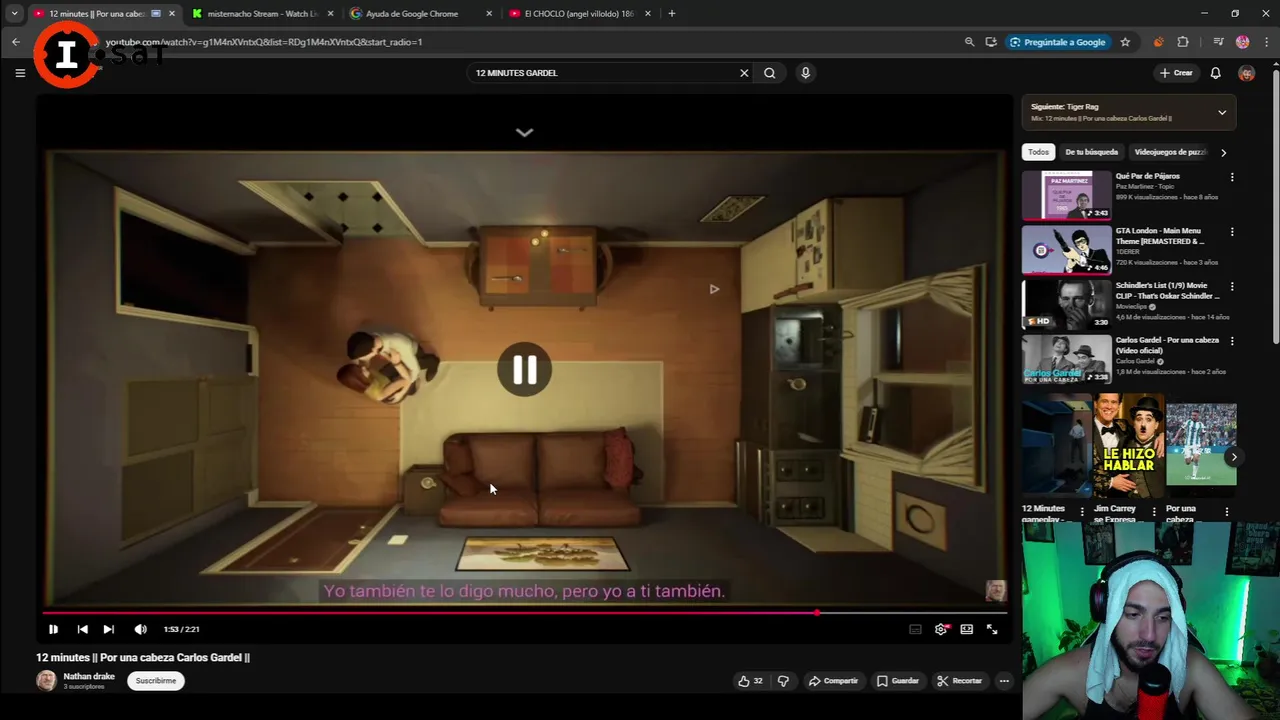Clear the search text with the X
Viewport: 1280px width, 720px height.
pos(744,73)
